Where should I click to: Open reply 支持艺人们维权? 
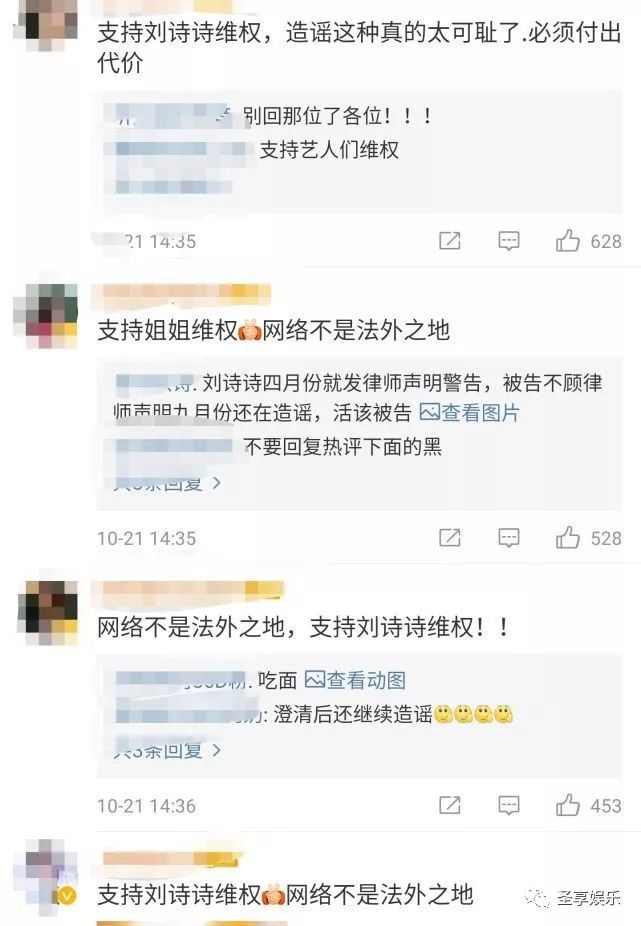point(330,150)
